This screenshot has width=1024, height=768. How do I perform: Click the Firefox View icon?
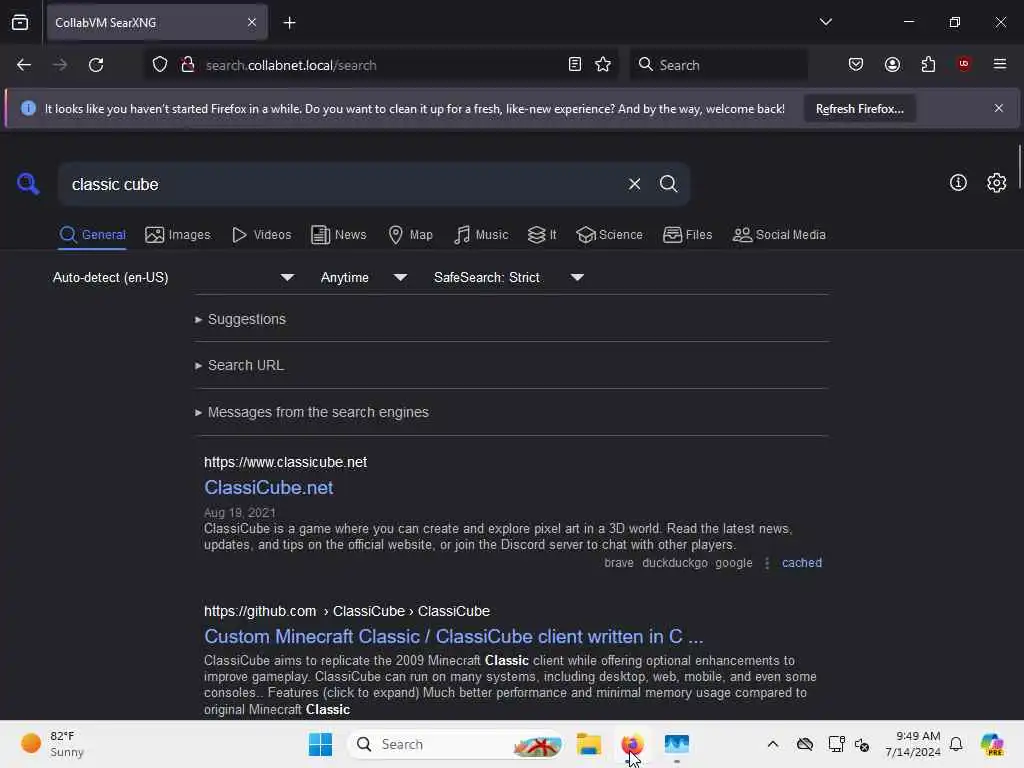20,22
